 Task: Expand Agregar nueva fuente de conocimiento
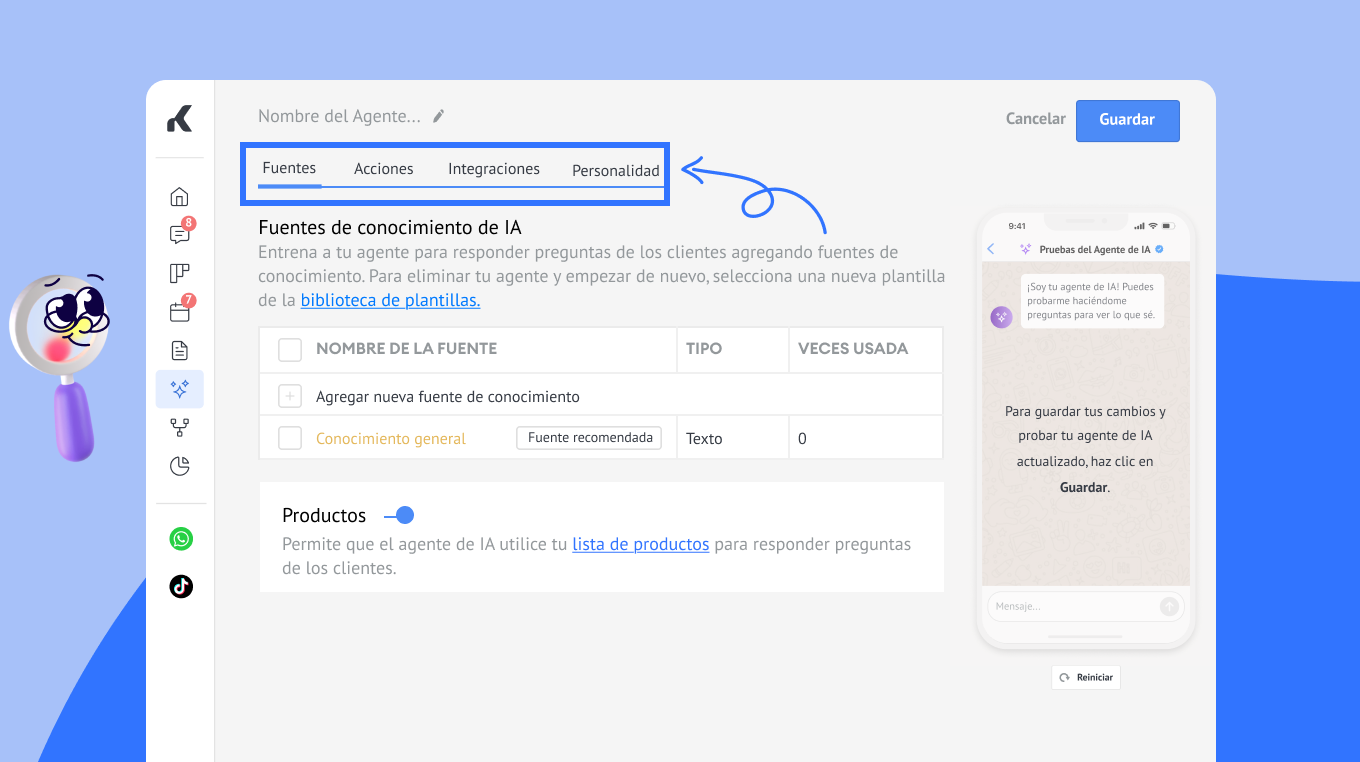point(290,397)
